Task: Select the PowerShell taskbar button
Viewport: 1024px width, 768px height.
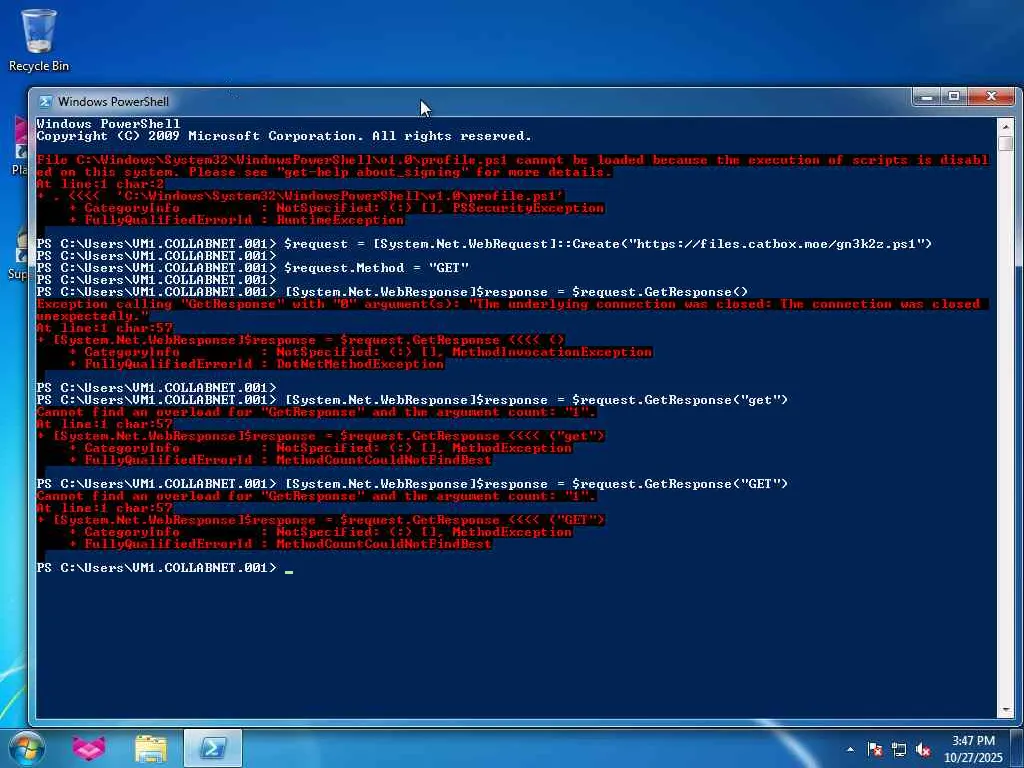Action: click(x=212, y=748)
